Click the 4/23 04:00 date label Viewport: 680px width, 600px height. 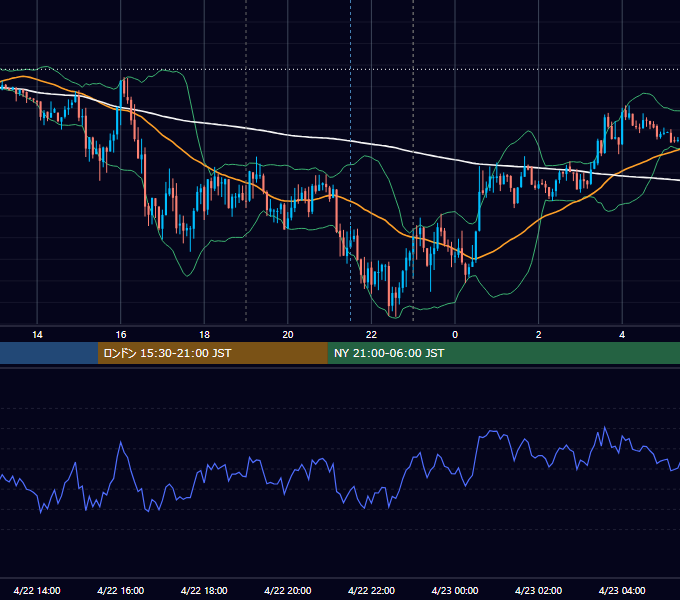pyautogui.click(x=622, y=590)
